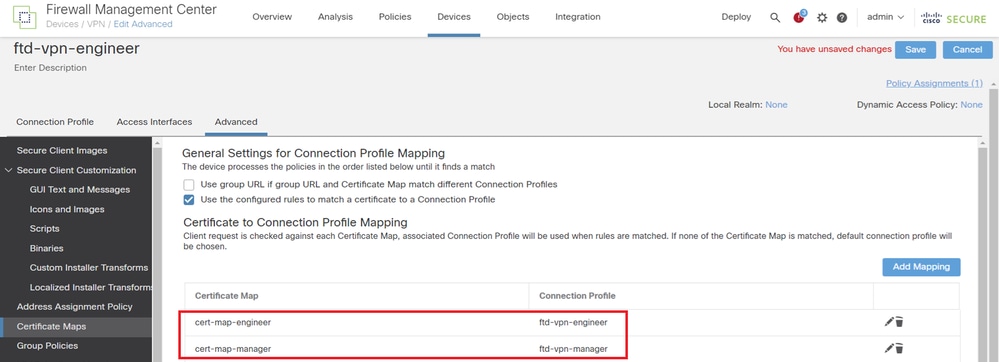Select Certificate Maps in sidebar
Image resolution: width=999 pixels, height=362 pixels.
tap(51, 326)
